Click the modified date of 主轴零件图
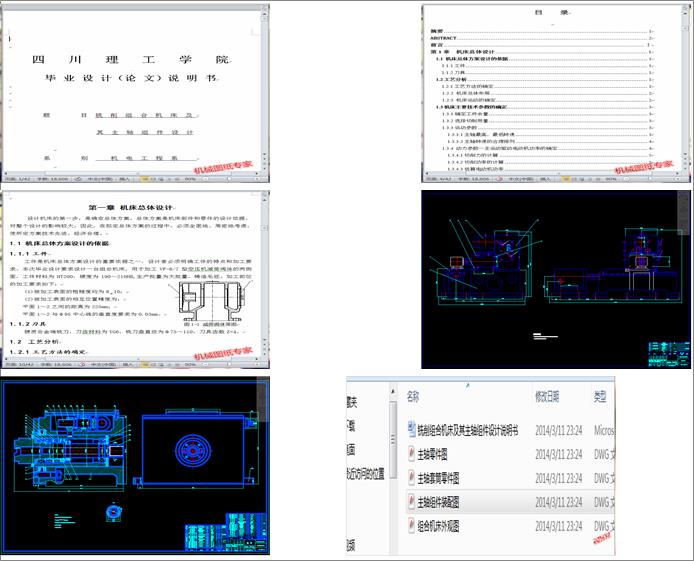The width and height of the screenshot is (694, 561). coord(559,454)
